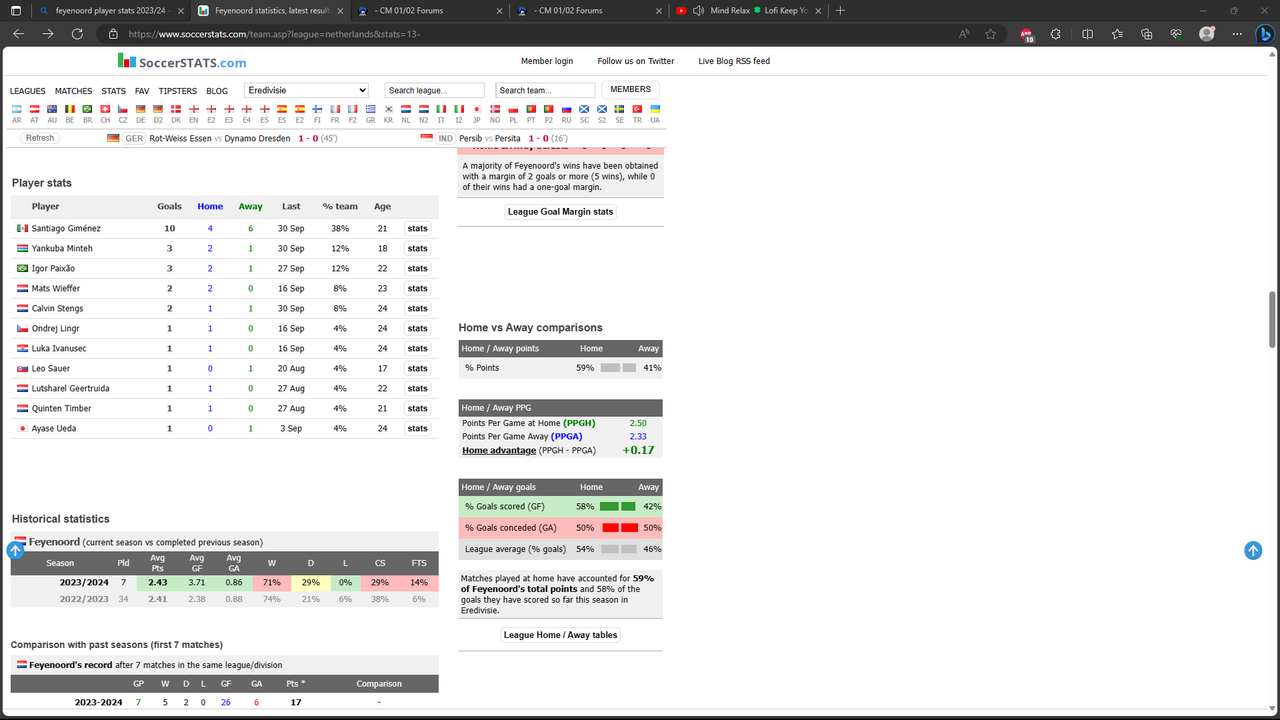1280x720 pixels.
Task: Mute audio on the Lofi Keep You tab
Action: (x=697, y=12)
